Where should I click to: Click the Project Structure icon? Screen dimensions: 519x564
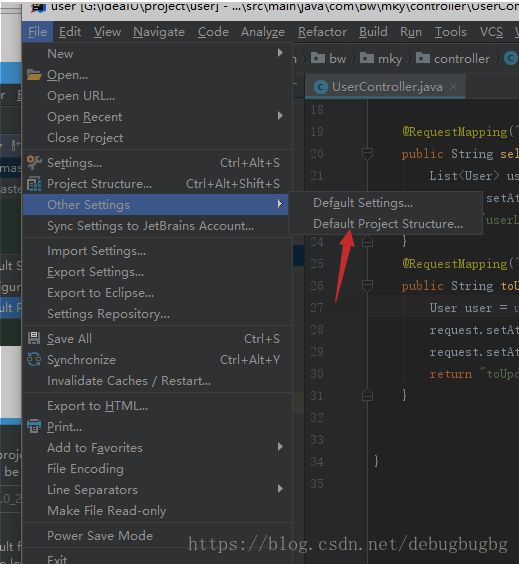(x=34, y=184)
